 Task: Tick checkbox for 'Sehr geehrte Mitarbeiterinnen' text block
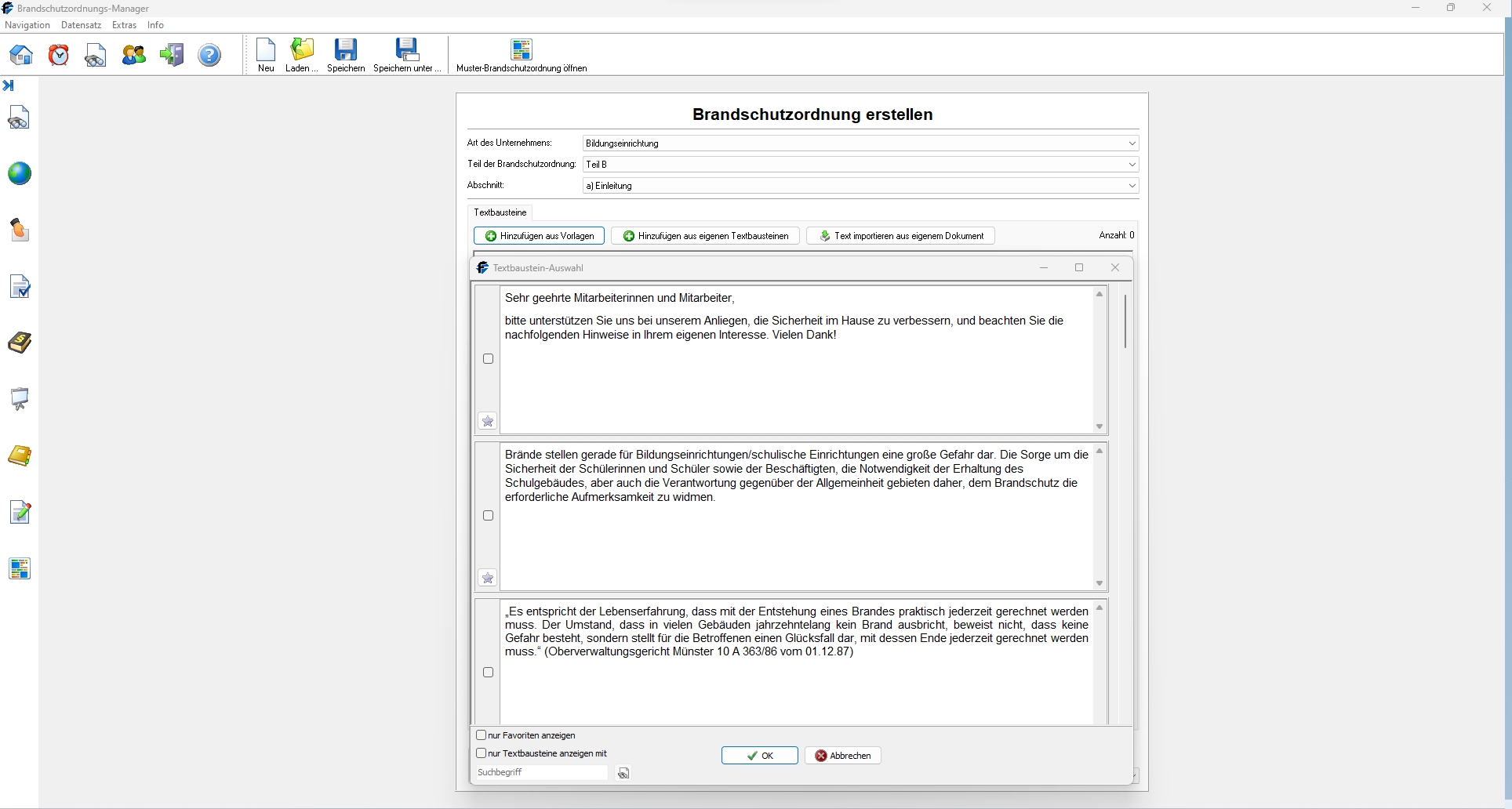pos(489,359)
